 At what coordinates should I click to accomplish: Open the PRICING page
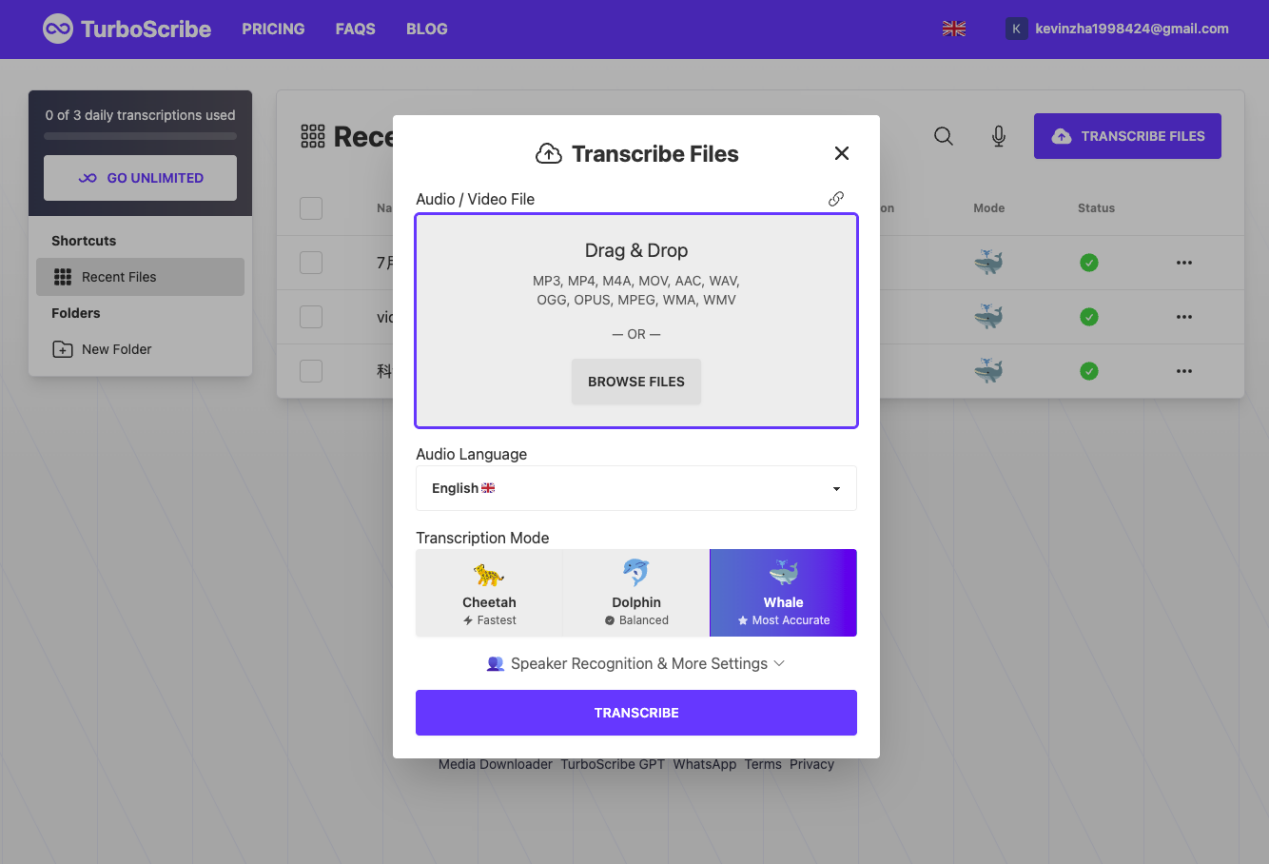(x=273, y=29)
